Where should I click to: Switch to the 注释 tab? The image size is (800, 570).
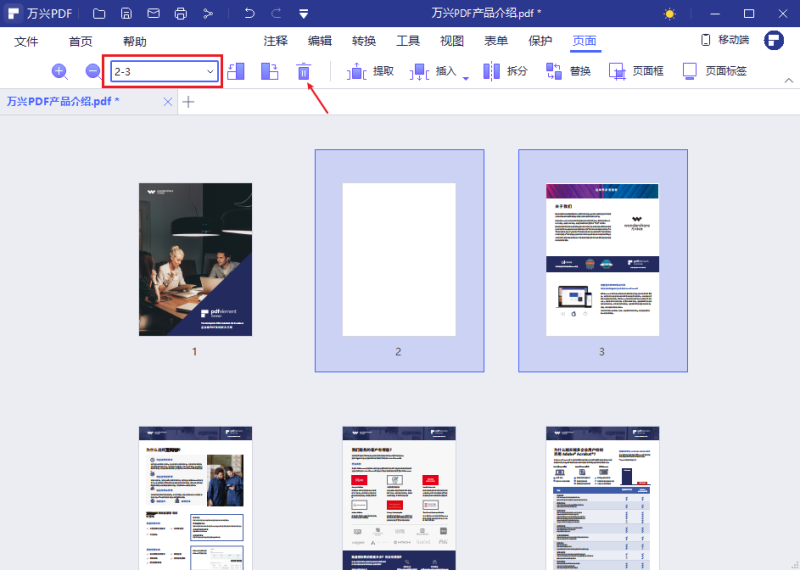click(276, 41)
